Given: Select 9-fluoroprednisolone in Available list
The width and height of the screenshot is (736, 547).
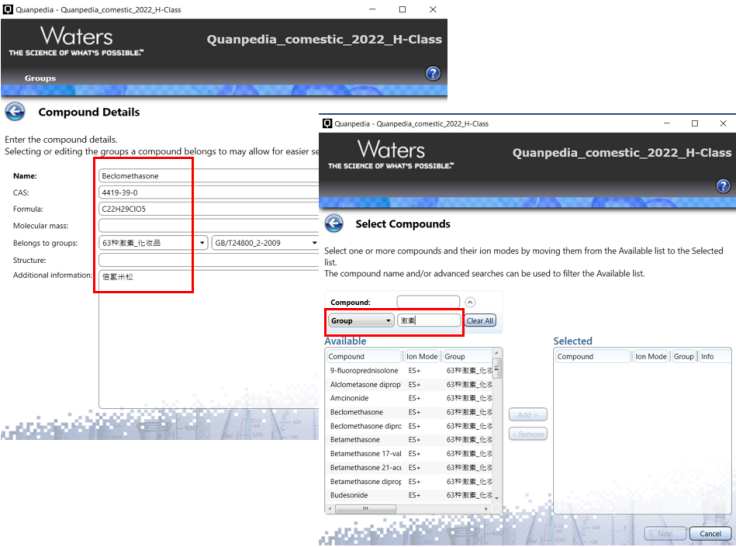Looking at the screenshot, I should (x=410, y=370).
